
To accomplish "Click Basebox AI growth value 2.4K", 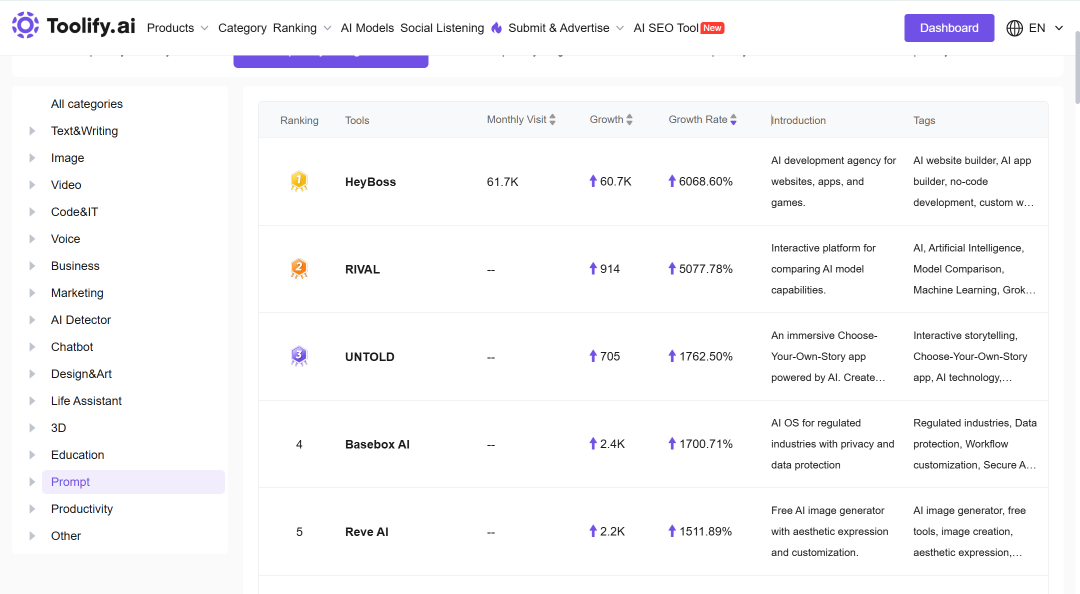I will [x=612, y=444].
